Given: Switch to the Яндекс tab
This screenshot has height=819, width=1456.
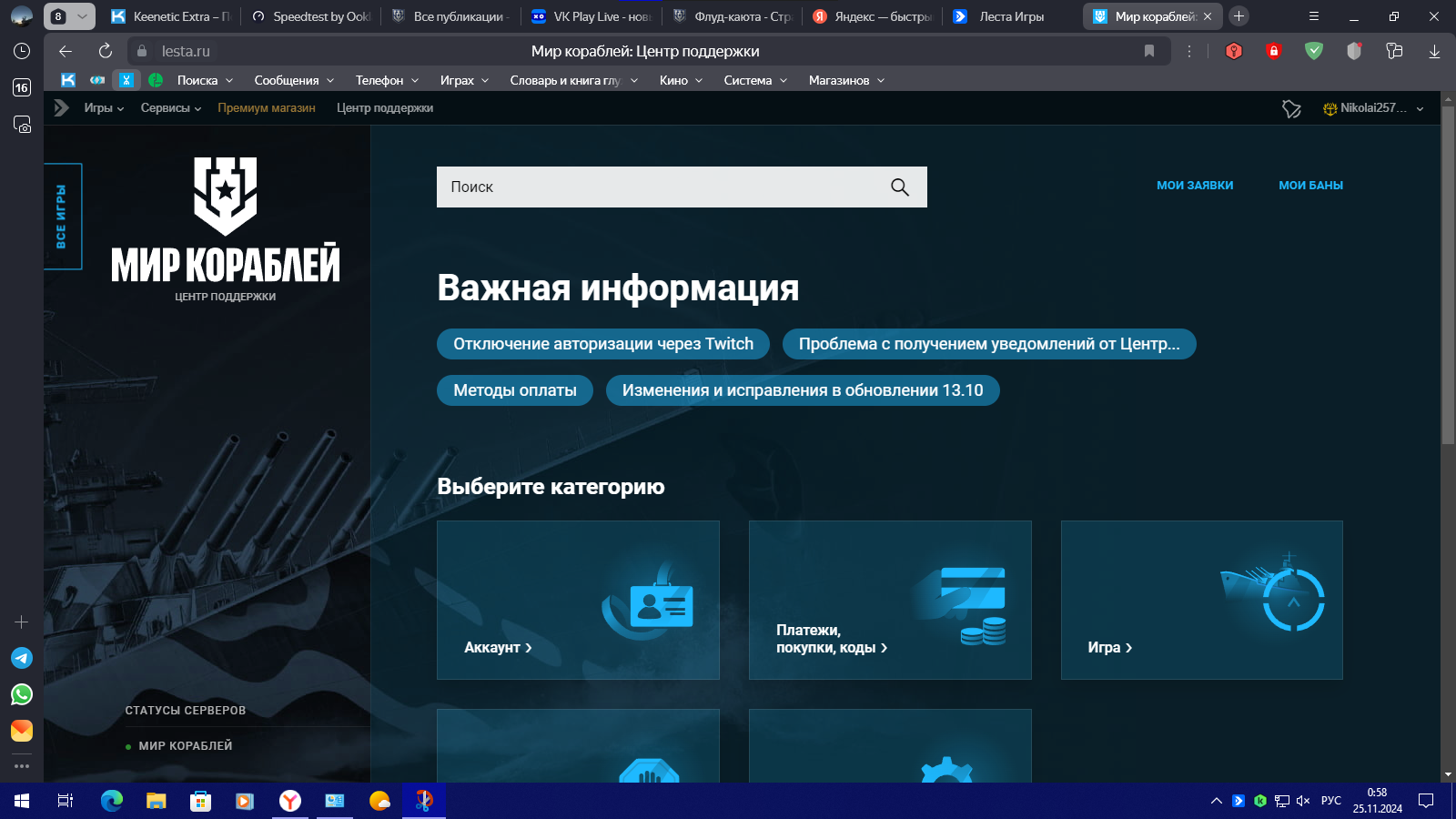Looking at the screenshot, I should (872, 16).
